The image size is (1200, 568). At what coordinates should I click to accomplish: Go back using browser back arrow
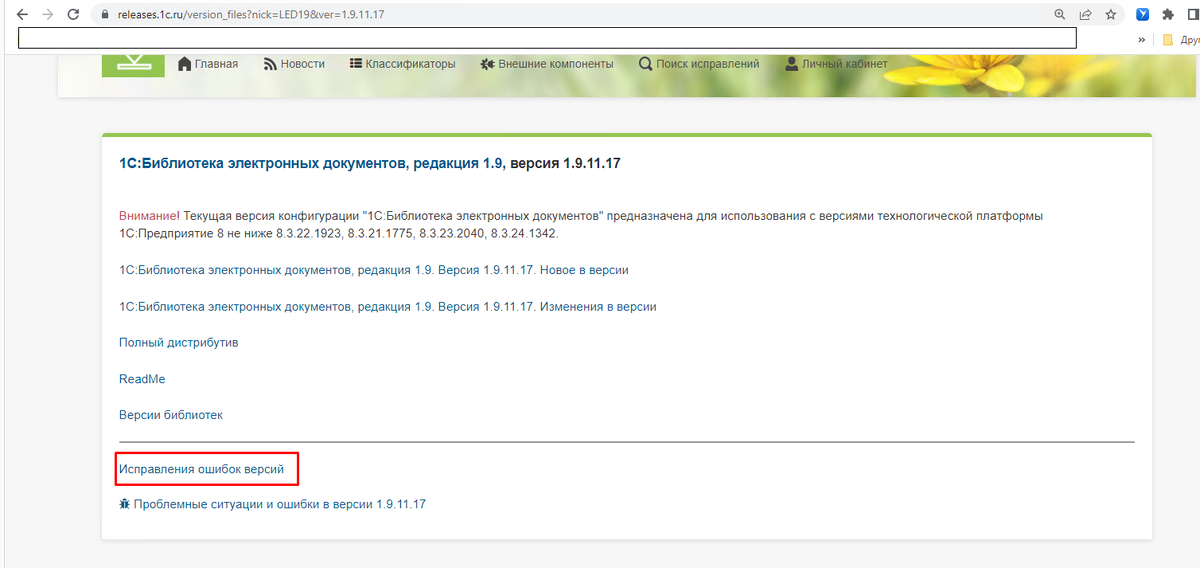[22, 15]
